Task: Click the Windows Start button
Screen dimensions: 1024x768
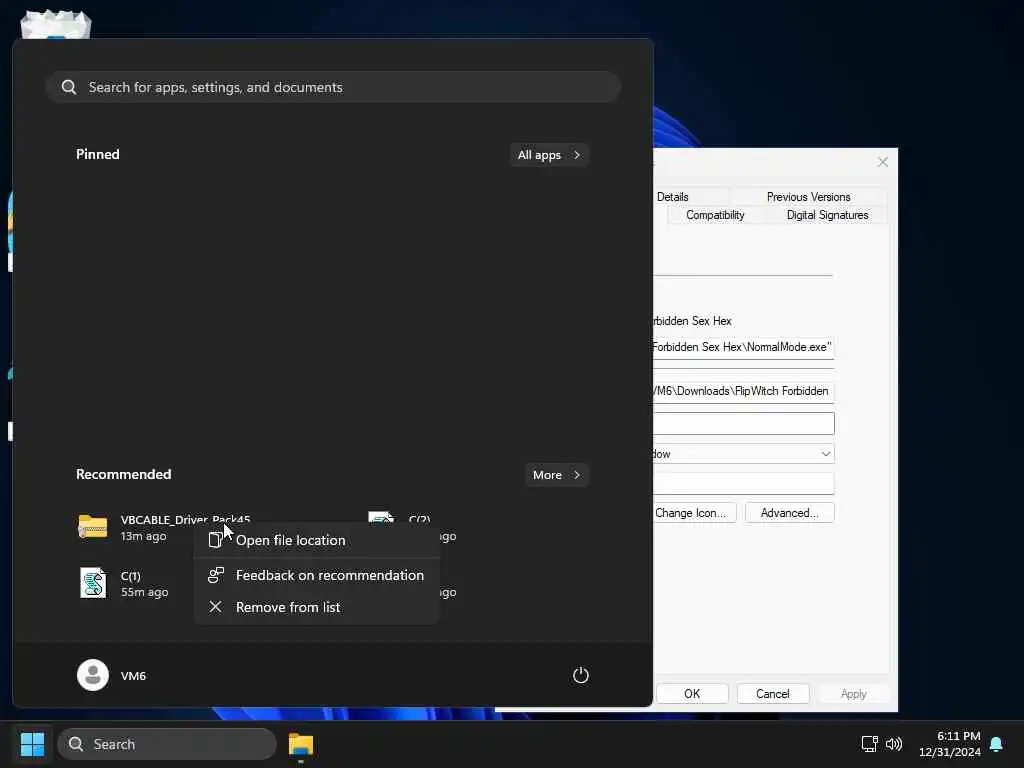Action: click(32, 744)
